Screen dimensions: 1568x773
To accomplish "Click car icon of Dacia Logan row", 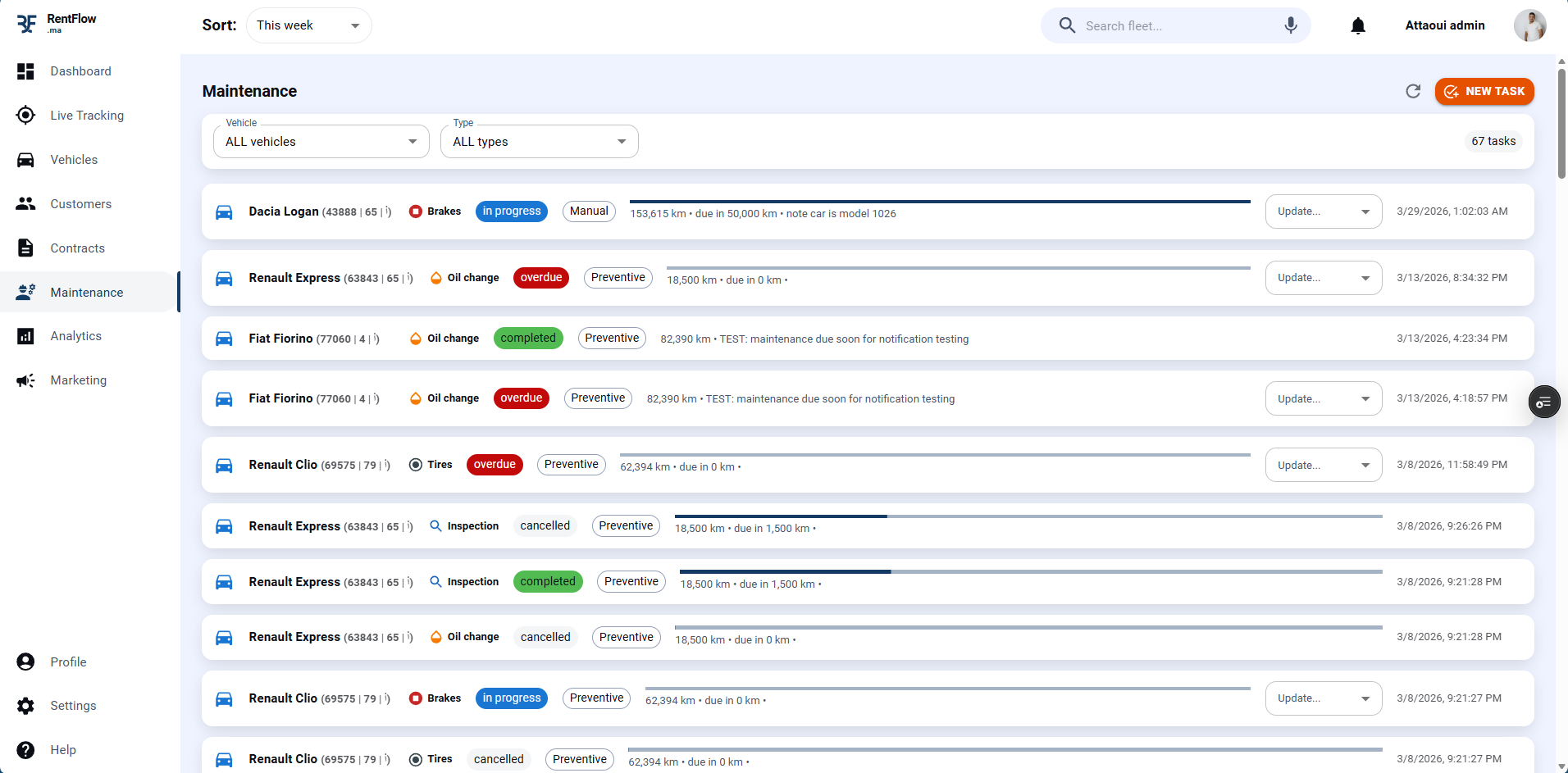I will pyautogui.click(x=224, y=212).
